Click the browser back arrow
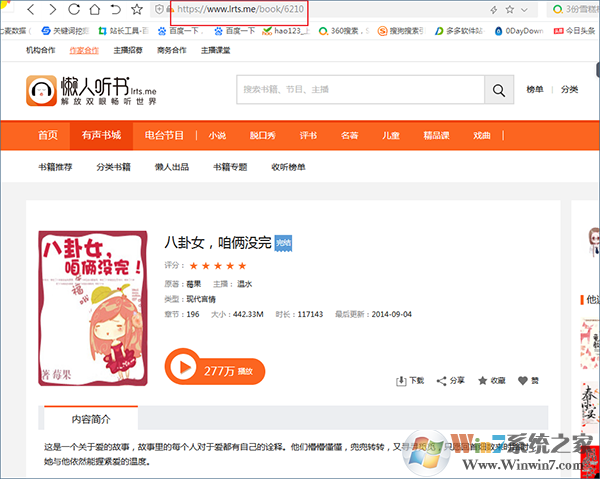 click(x=32, y=10)
